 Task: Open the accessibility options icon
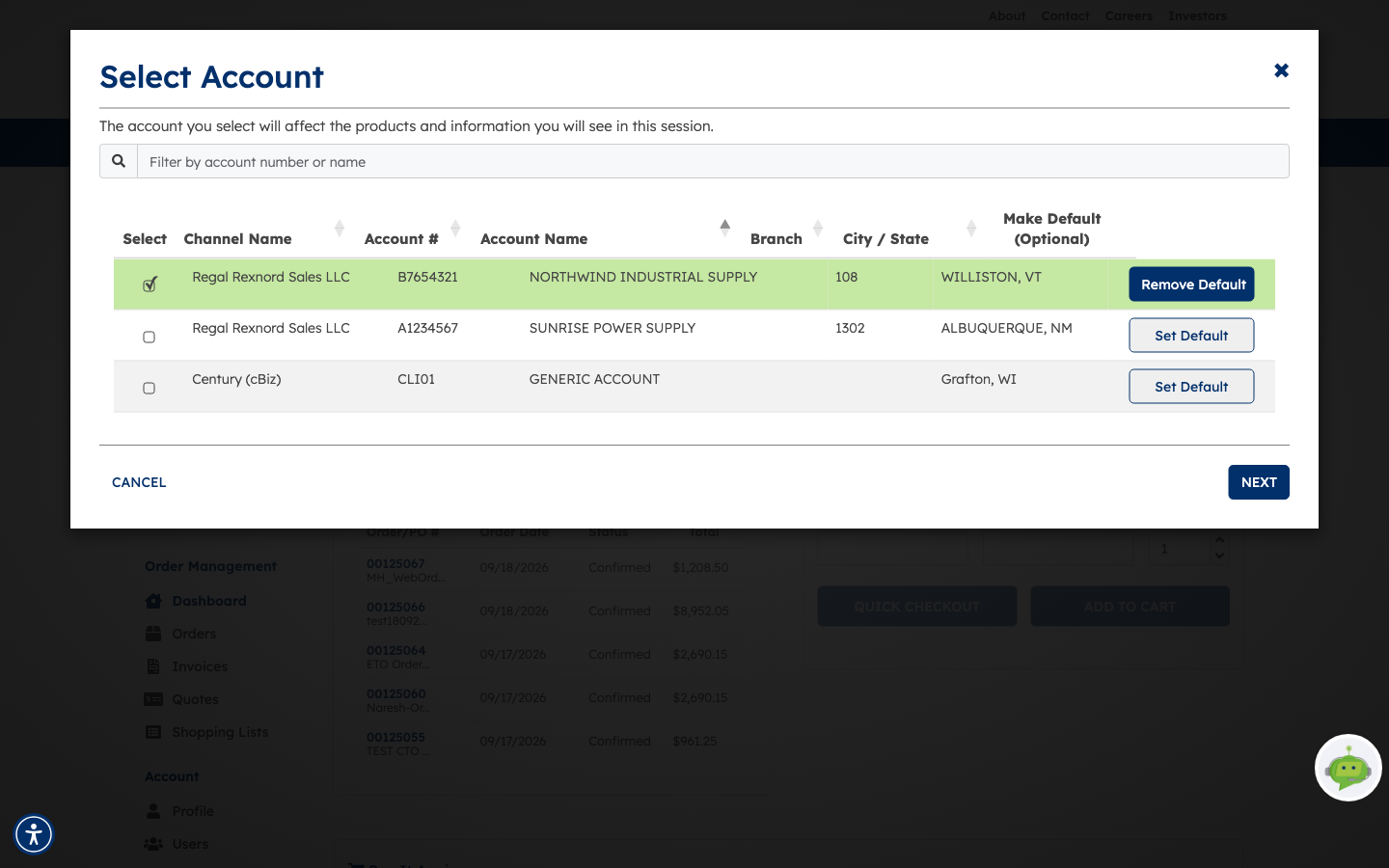pos(34,834)
